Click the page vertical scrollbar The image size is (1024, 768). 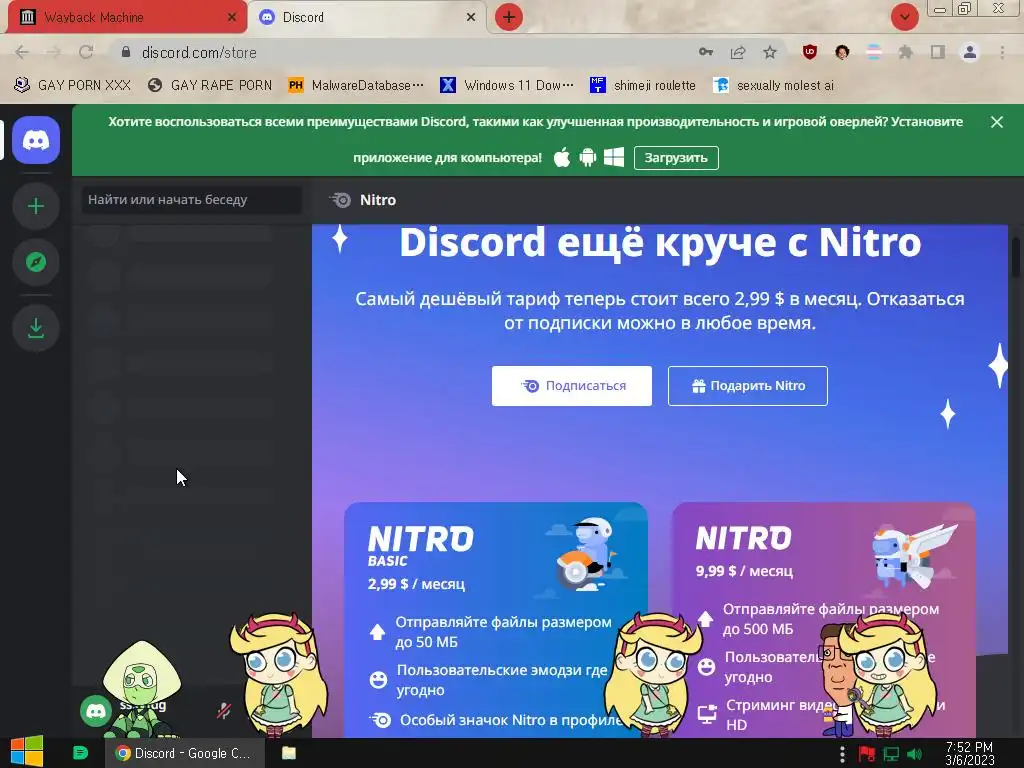click(1016, 258)
